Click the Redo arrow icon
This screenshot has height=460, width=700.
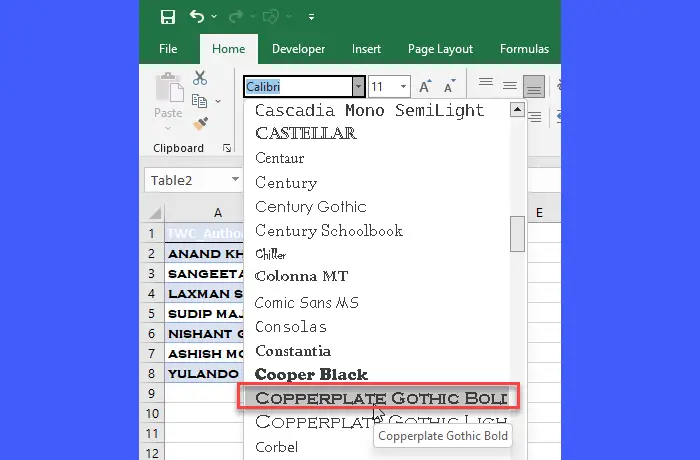235,17
